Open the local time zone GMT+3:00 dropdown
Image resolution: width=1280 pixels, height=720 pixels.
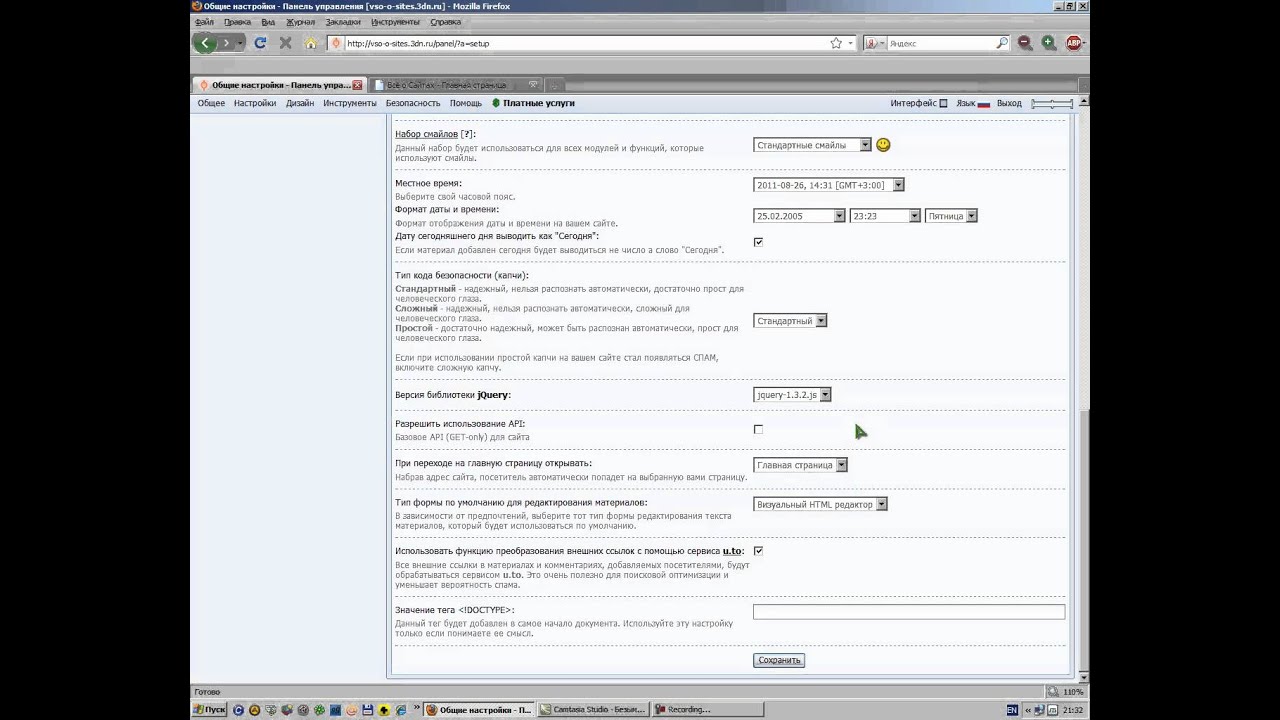point(828,185)
